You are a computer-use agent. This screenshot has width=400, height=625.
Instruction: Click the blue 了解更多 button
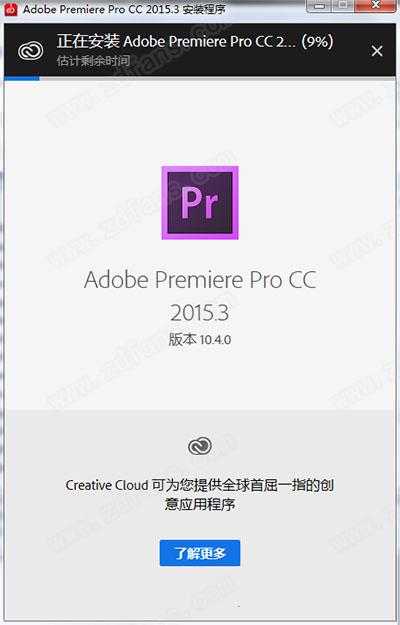200,553
